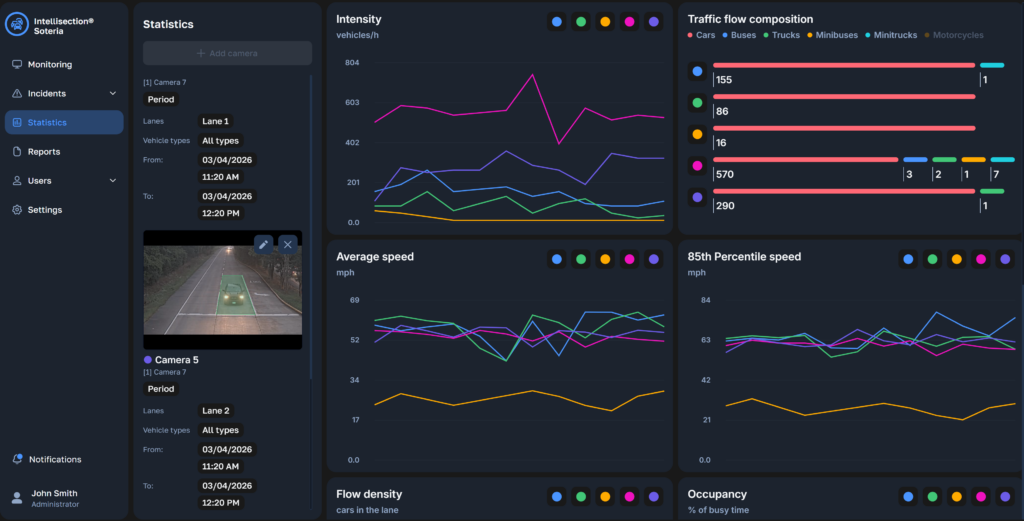
Task: Click the Buses legend entry
Action: point(739,35)
